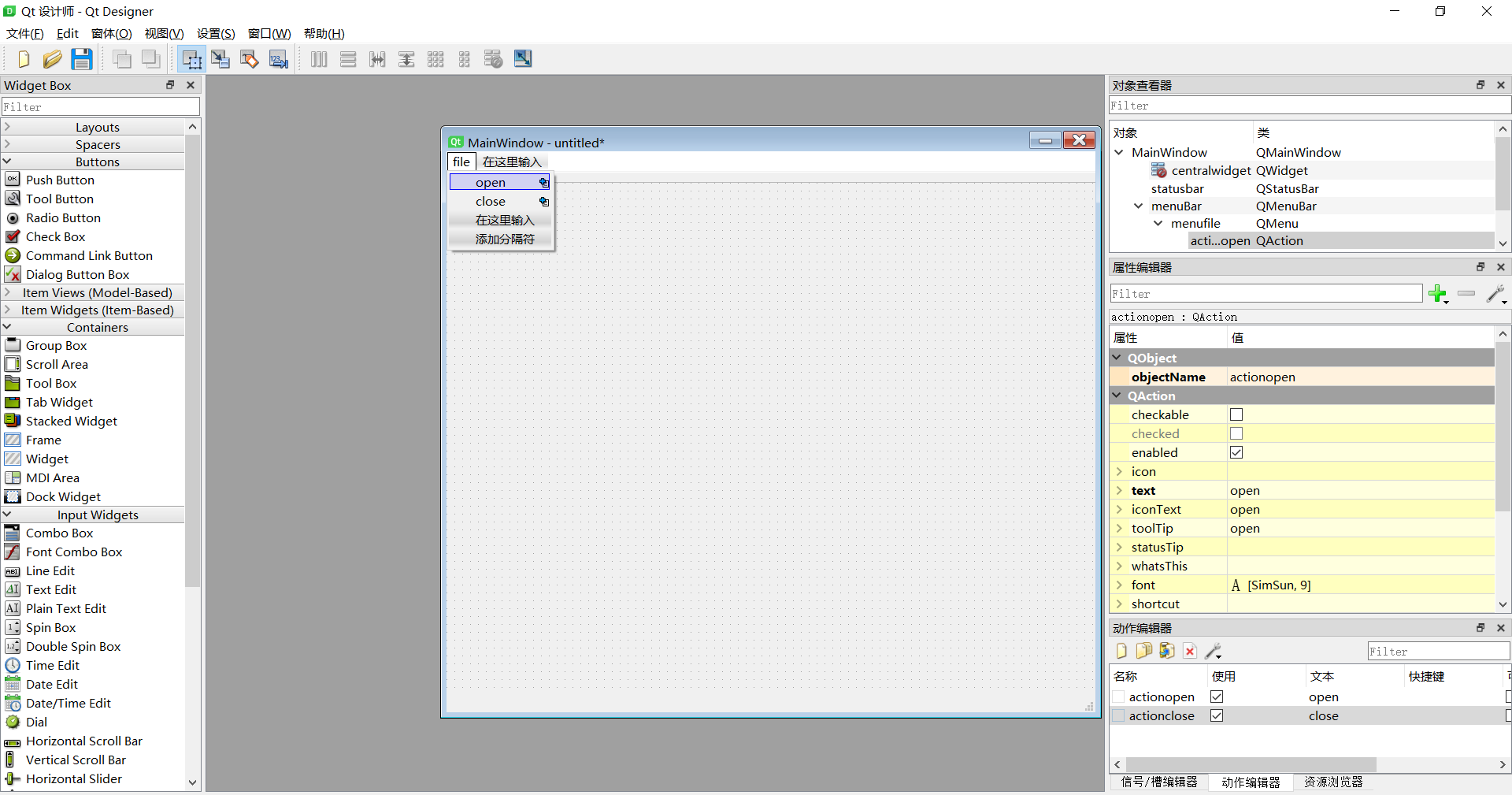Click 添加分隔符 in the file menu

[x=504, y=239]
